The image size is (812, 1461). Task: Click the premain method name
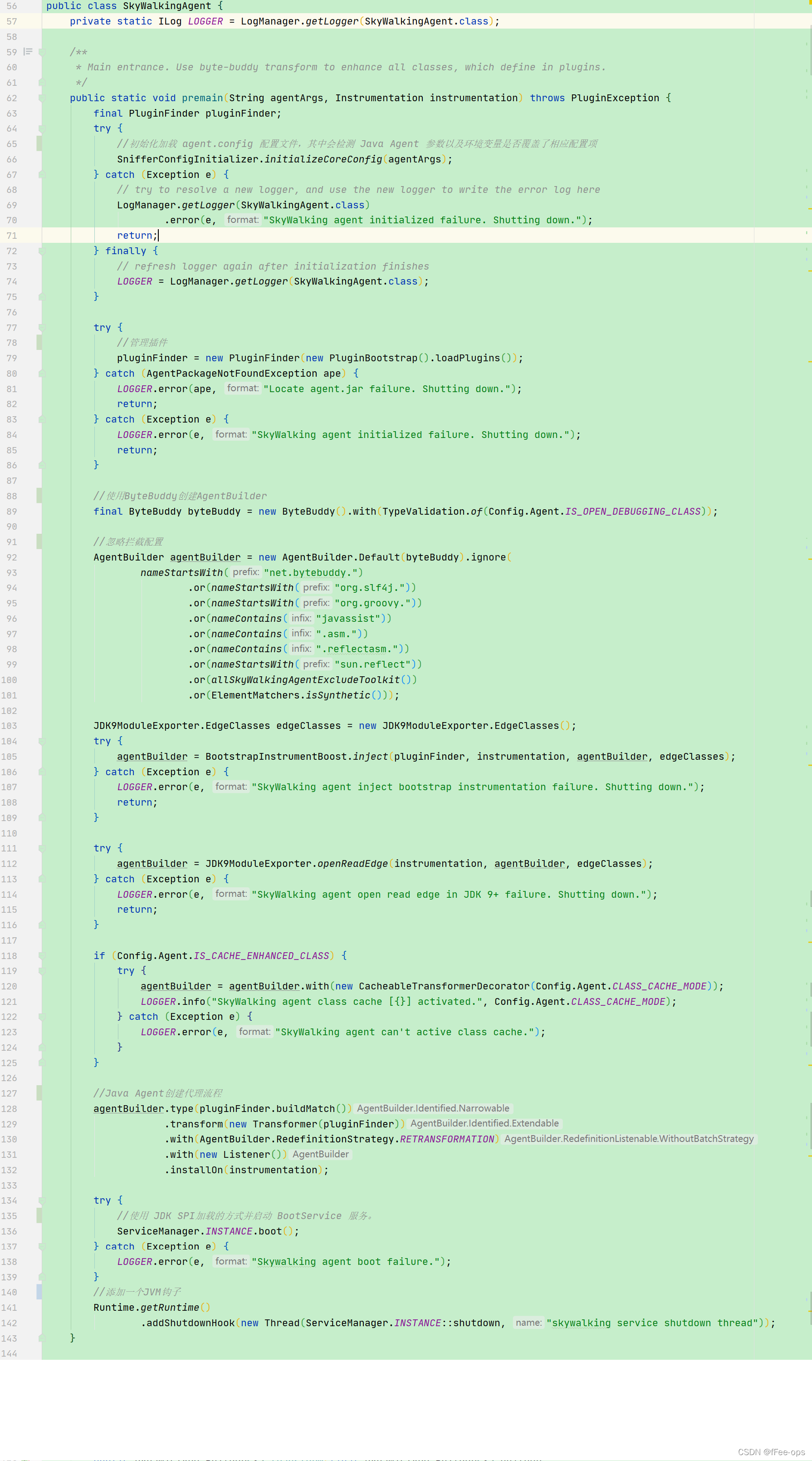pos(202,98)
